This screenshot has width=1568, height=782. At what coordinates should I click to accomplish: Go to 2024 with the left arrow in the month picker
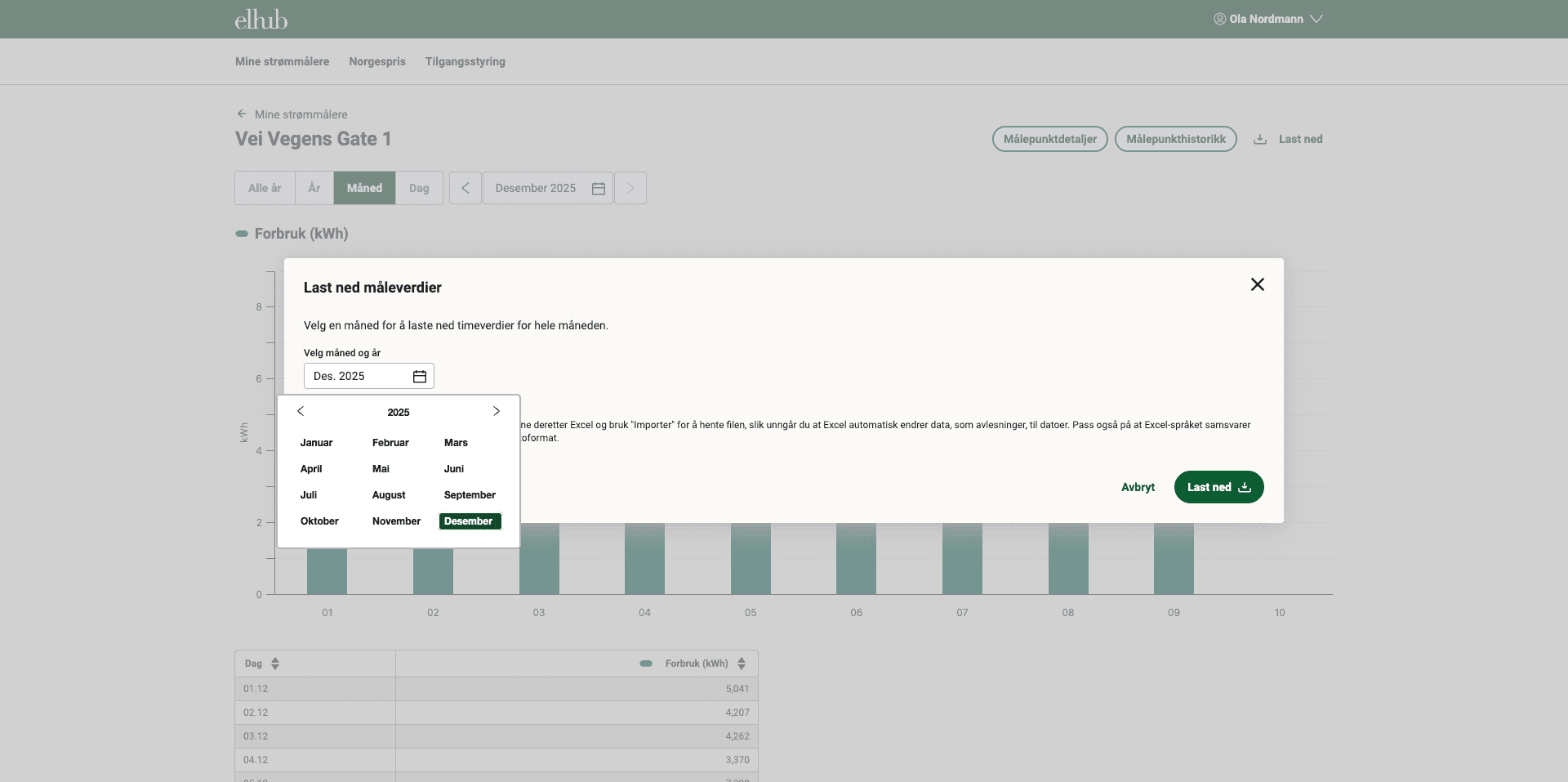(x=301, y=411)
